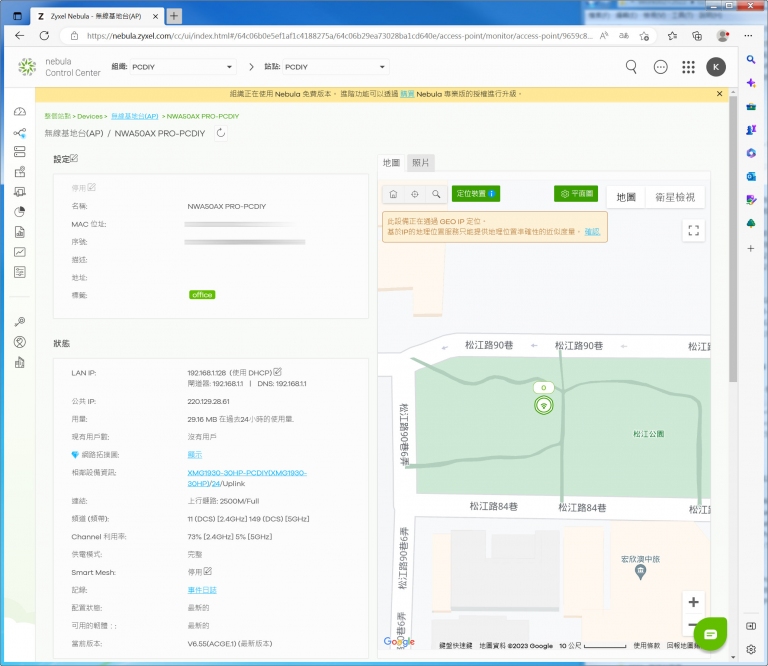This screenshot has width=768, height=666.
Task: Zoom in on the map with plus
Action: pos(694,602)
